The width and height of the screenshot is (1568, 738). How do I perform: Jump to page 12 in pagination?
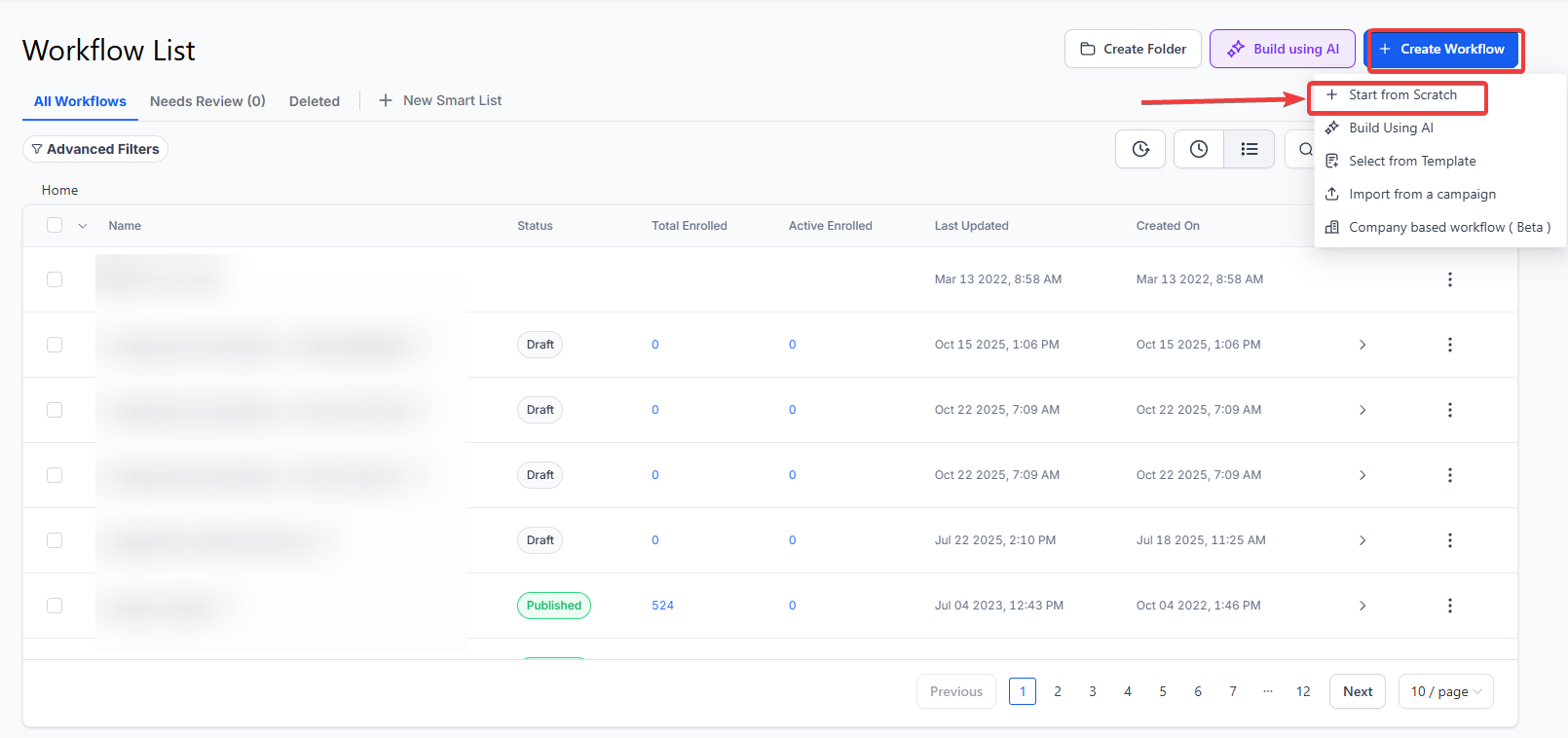tap(1303, 691)
